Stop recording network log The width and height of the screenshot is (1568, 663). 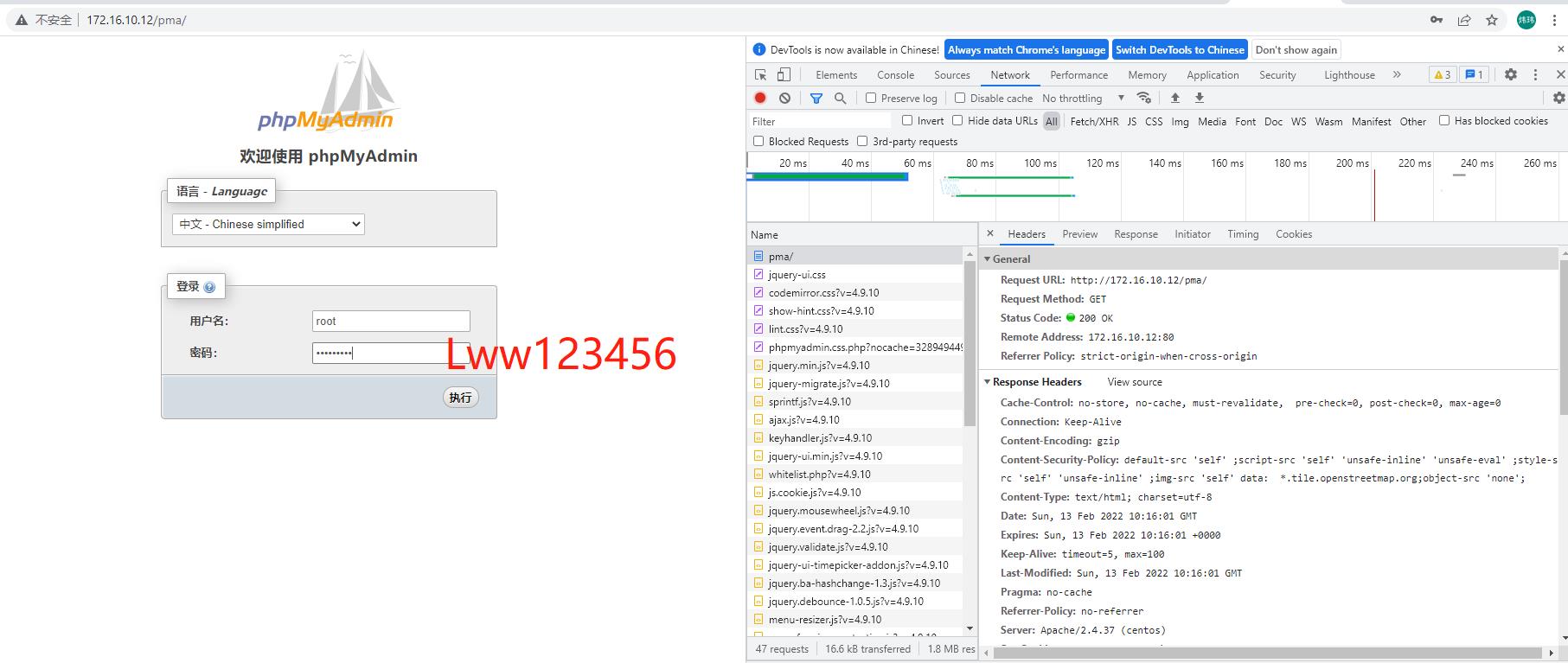pyautogui.click(x=760, y=99)
